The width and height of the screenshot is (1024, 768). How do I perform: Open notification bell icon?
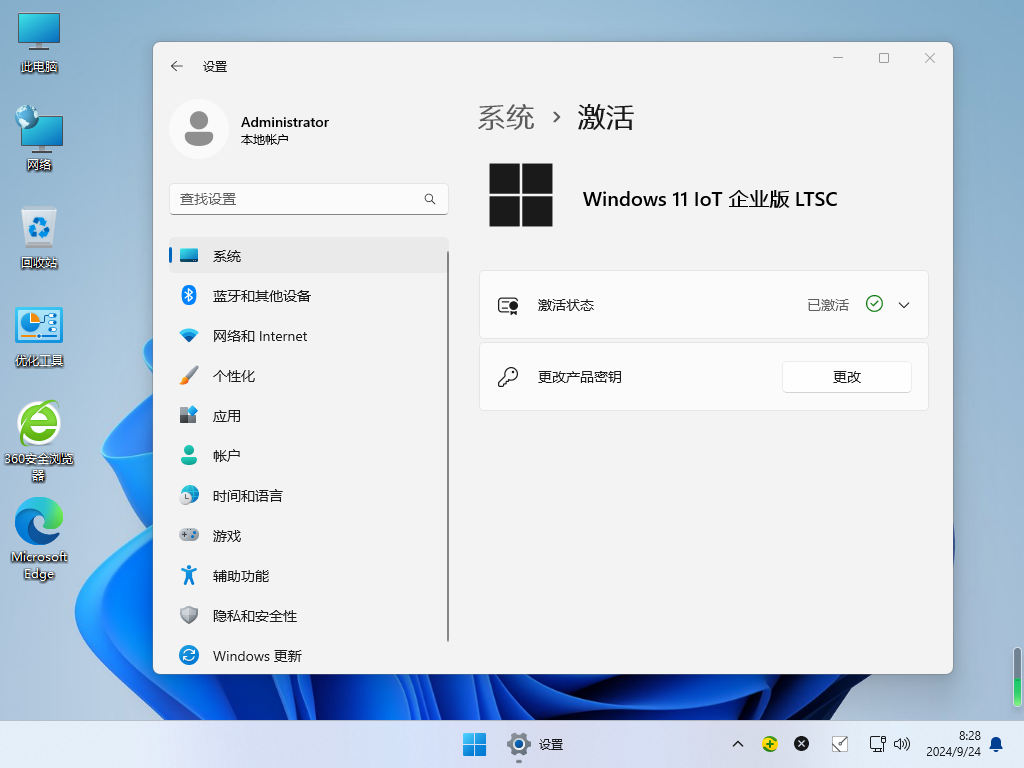[x=997, y=744]
